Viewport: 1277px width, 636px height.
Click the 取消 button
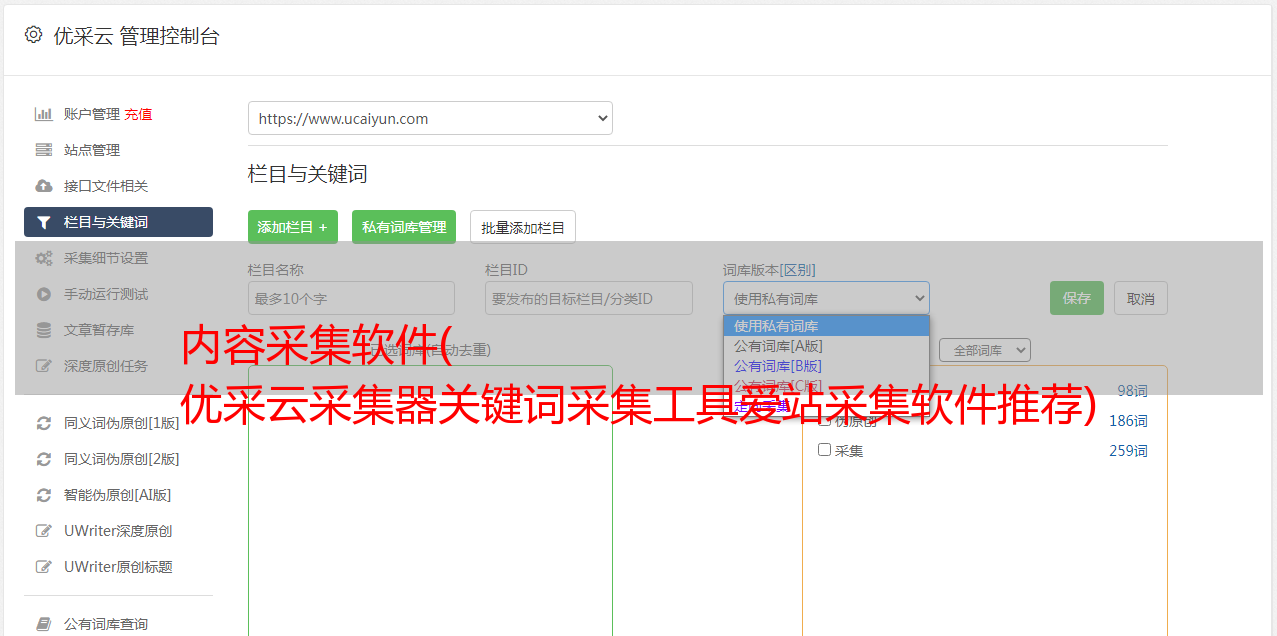pos(1141,298)
